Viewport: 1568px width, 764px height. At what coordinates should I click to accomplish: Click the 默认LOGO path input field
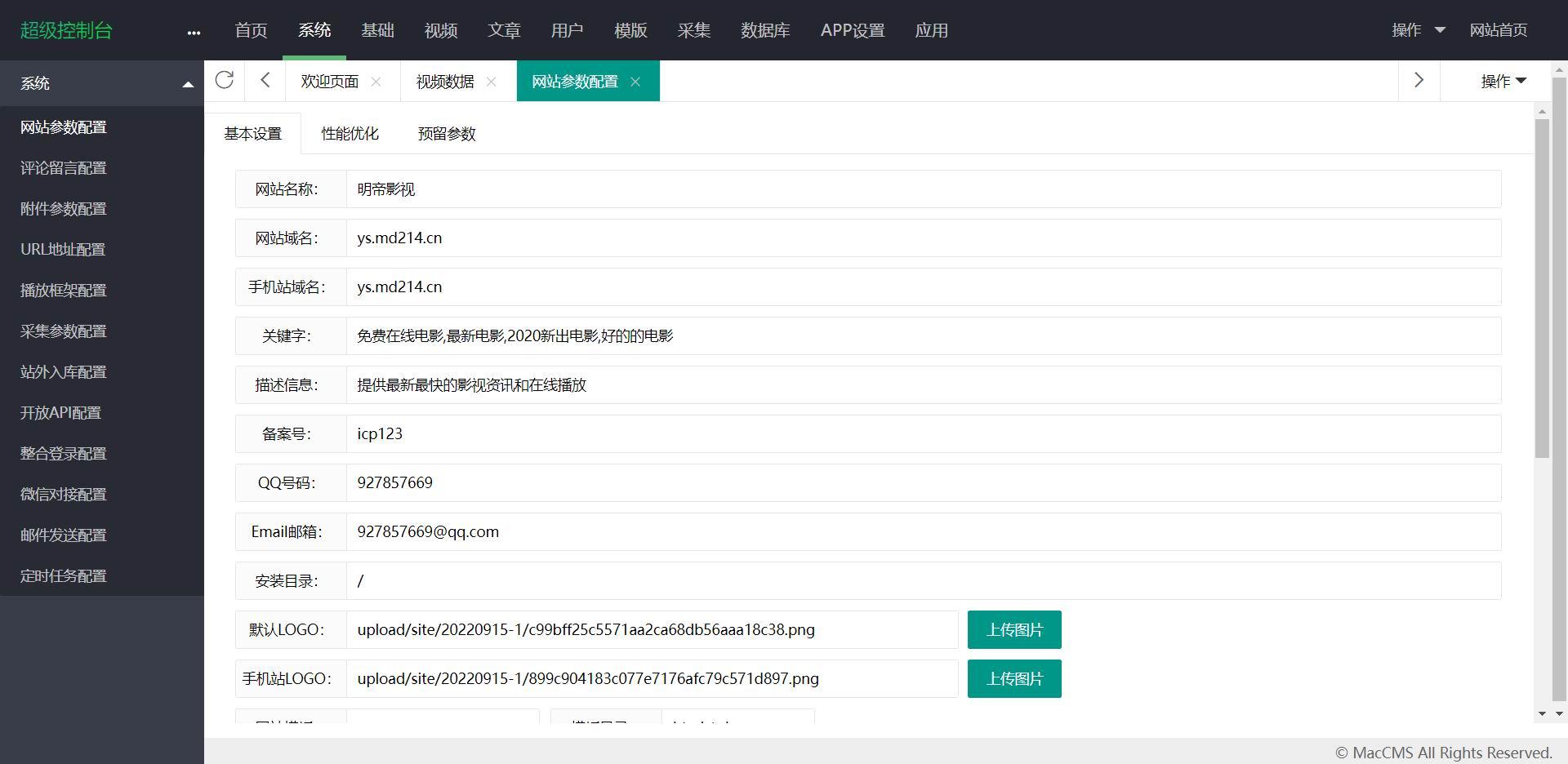tap(653, 630)
